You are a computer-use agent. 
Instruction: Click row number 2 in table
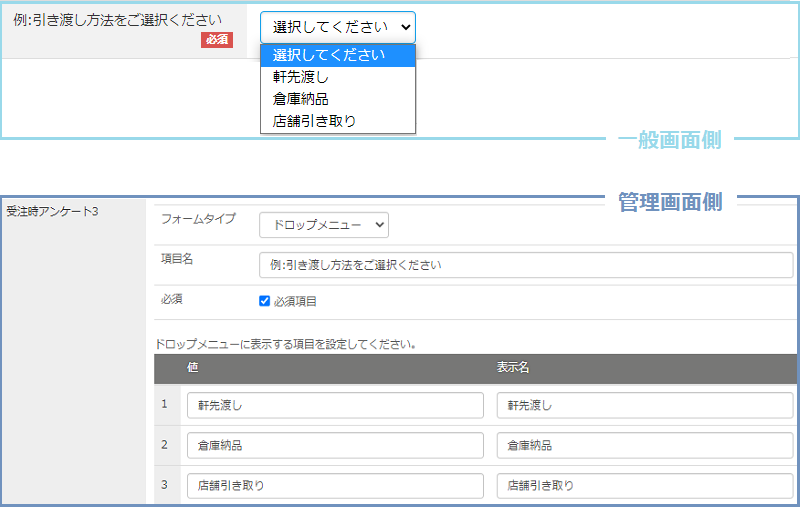[x=164, y=444]
